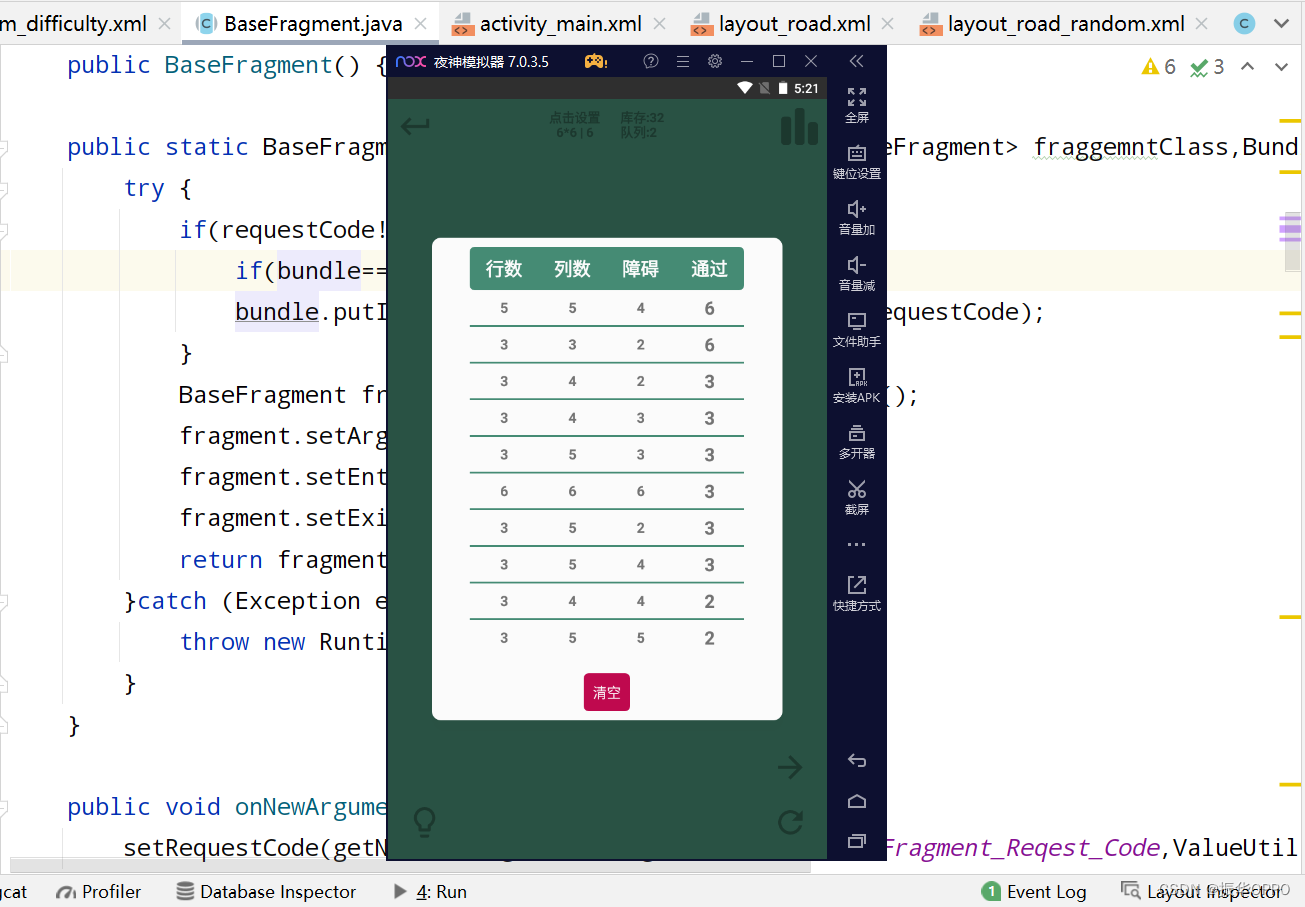The image size is (1305, 907).
Task: Click the warnings indicator showing 6
Action: [1159, 67]
